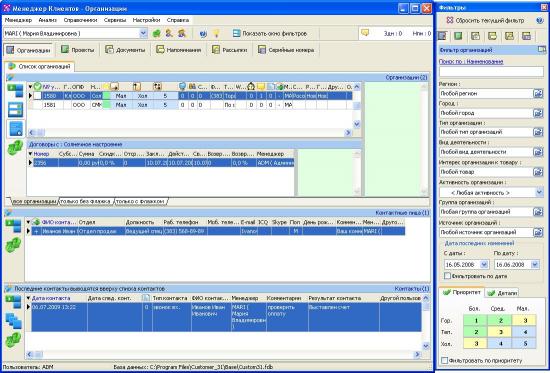Open the Регион lookup button
The height and width of the screenshot is (373, 550).
click(538, 93)
